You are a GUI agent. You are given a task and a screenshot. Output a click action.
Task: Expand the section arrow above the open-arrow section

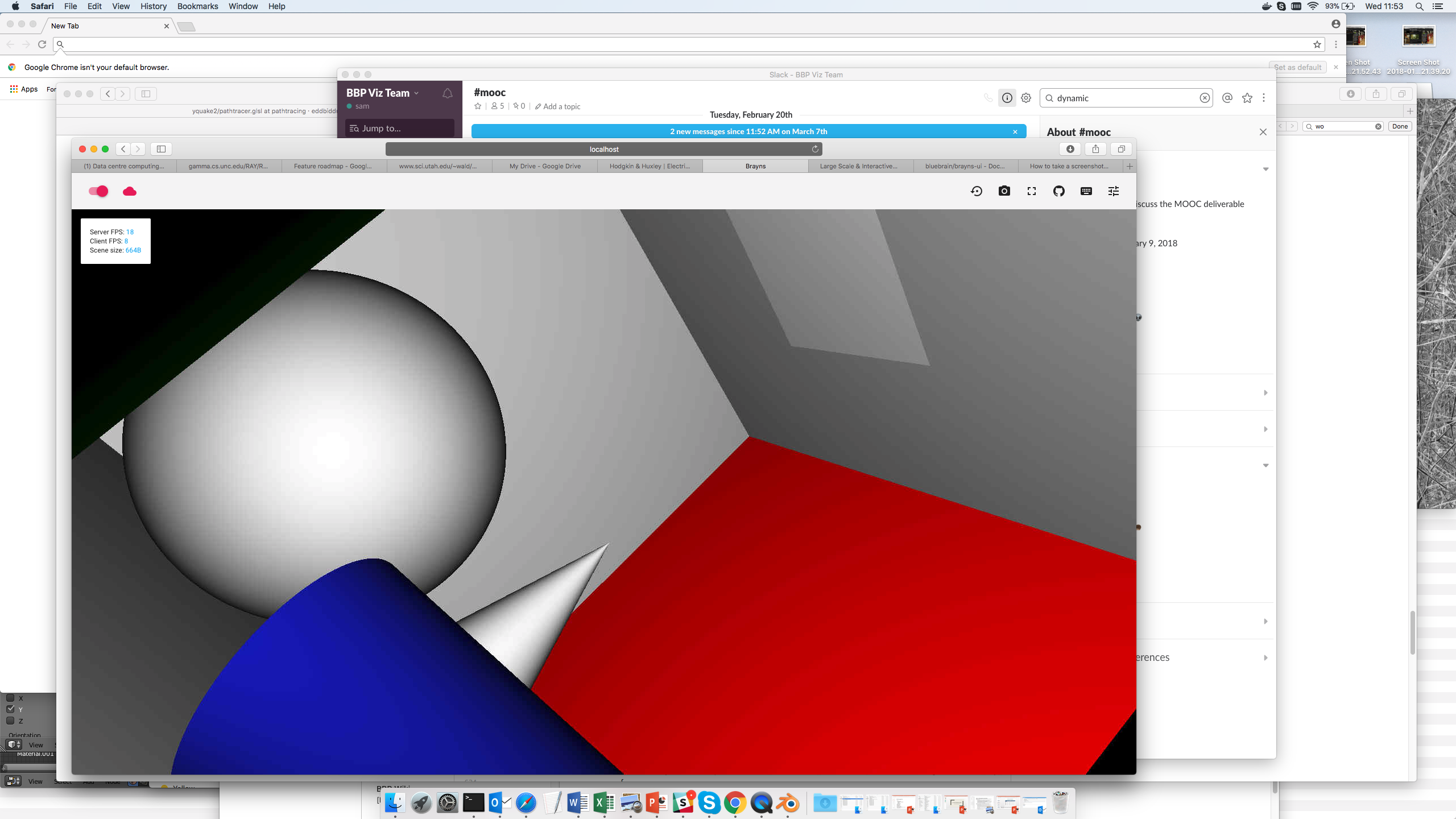[1265, 429]
